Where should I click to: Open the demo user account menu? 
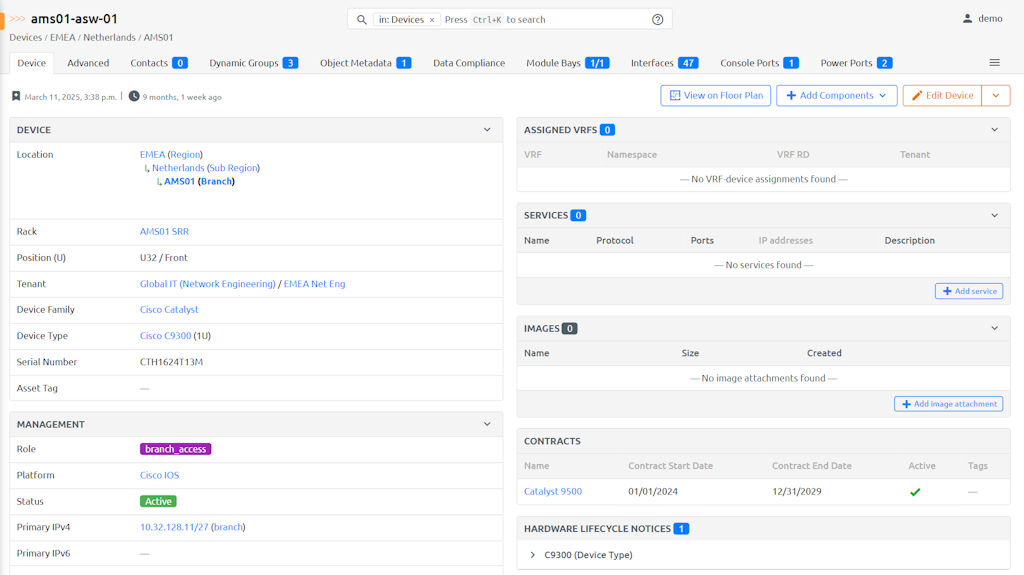coord(982,19)
